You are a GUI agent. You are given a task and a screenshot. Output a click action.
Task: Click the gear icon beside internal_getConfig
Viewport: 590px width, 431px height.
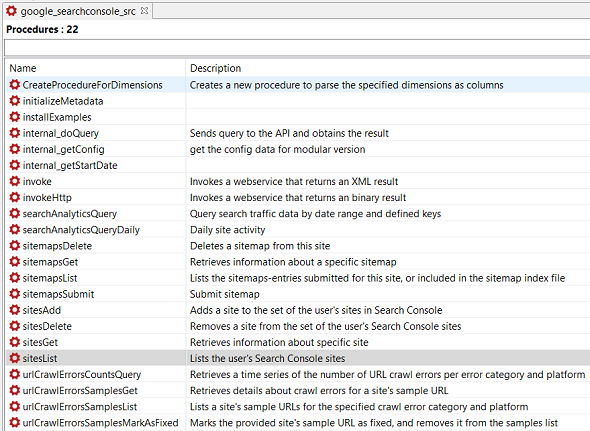(x=14, y=149)
